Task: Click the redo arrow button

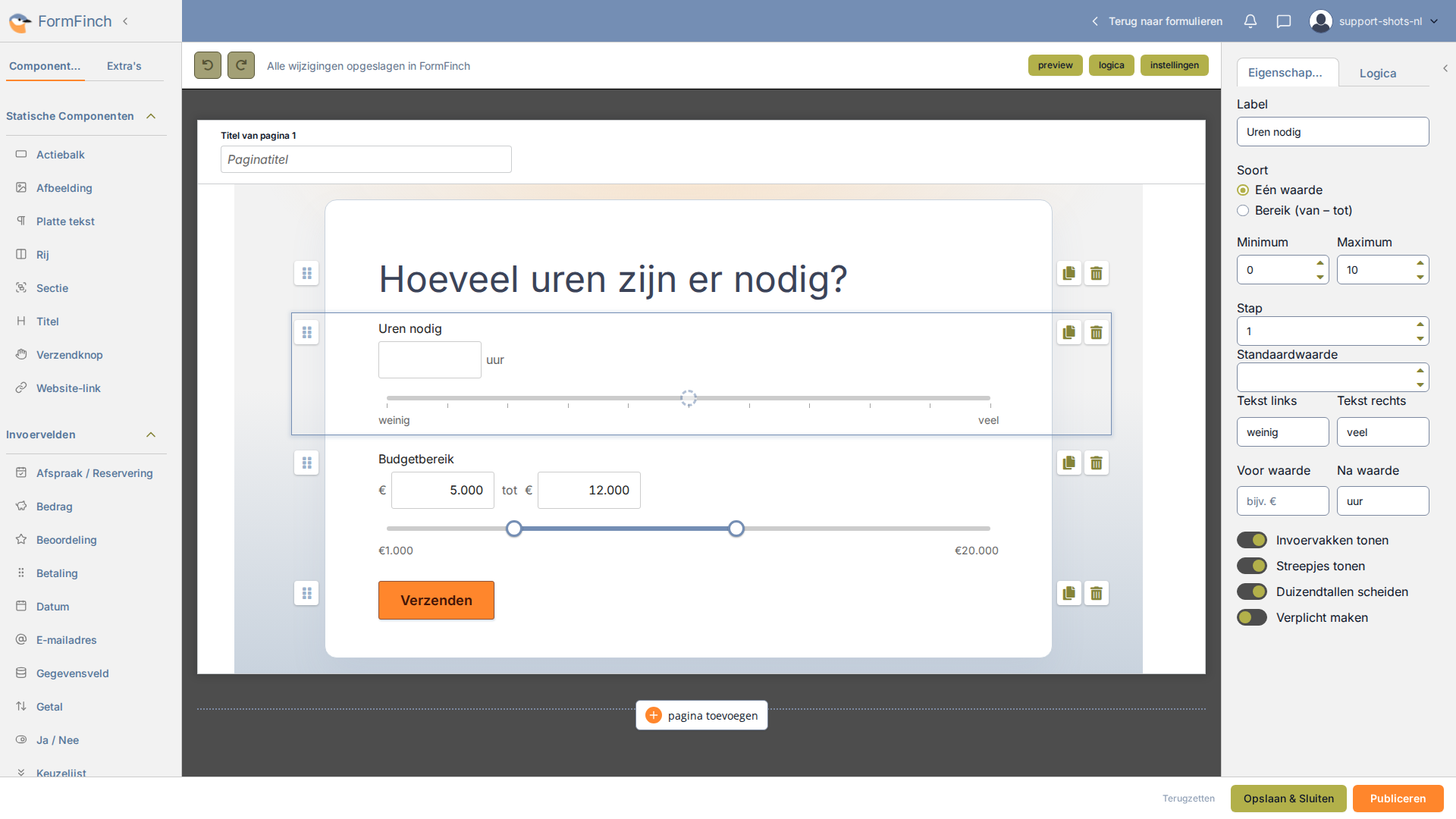Action: tap(241, 65)
